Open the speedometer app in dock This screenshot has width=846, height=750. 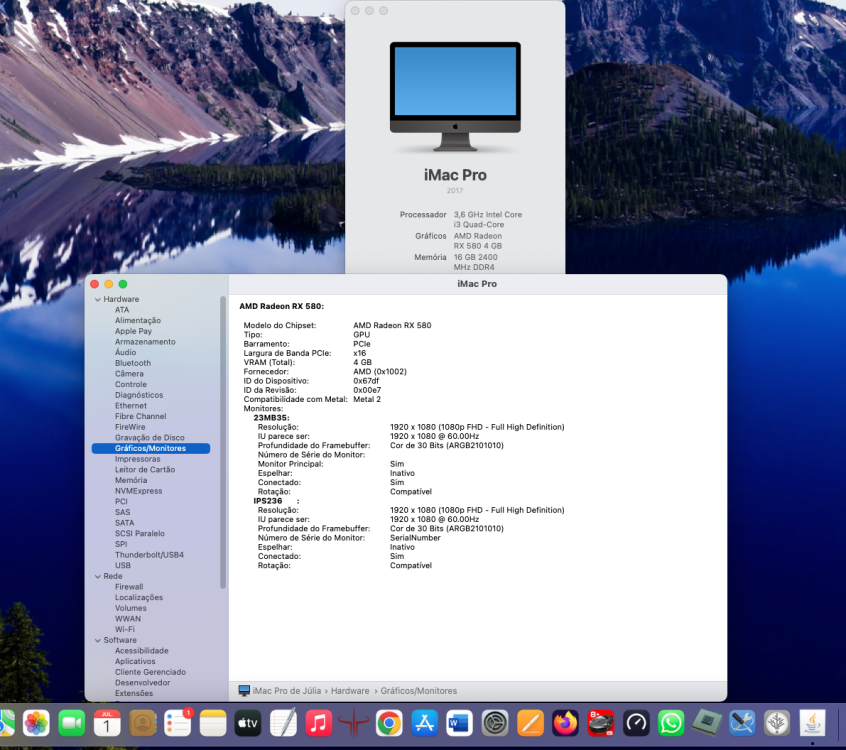pos(636,723)
